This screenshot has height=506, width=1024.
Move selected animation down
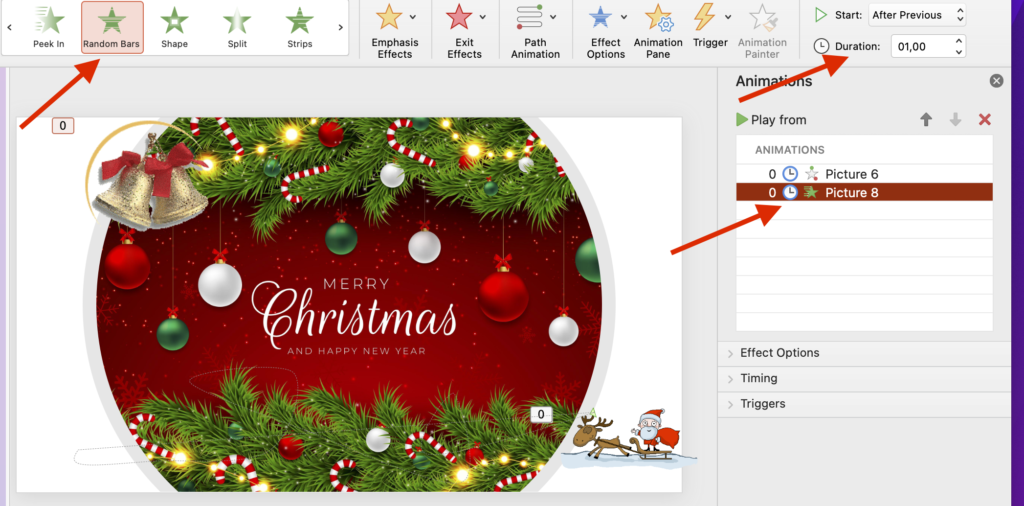(x=955, y=119)
